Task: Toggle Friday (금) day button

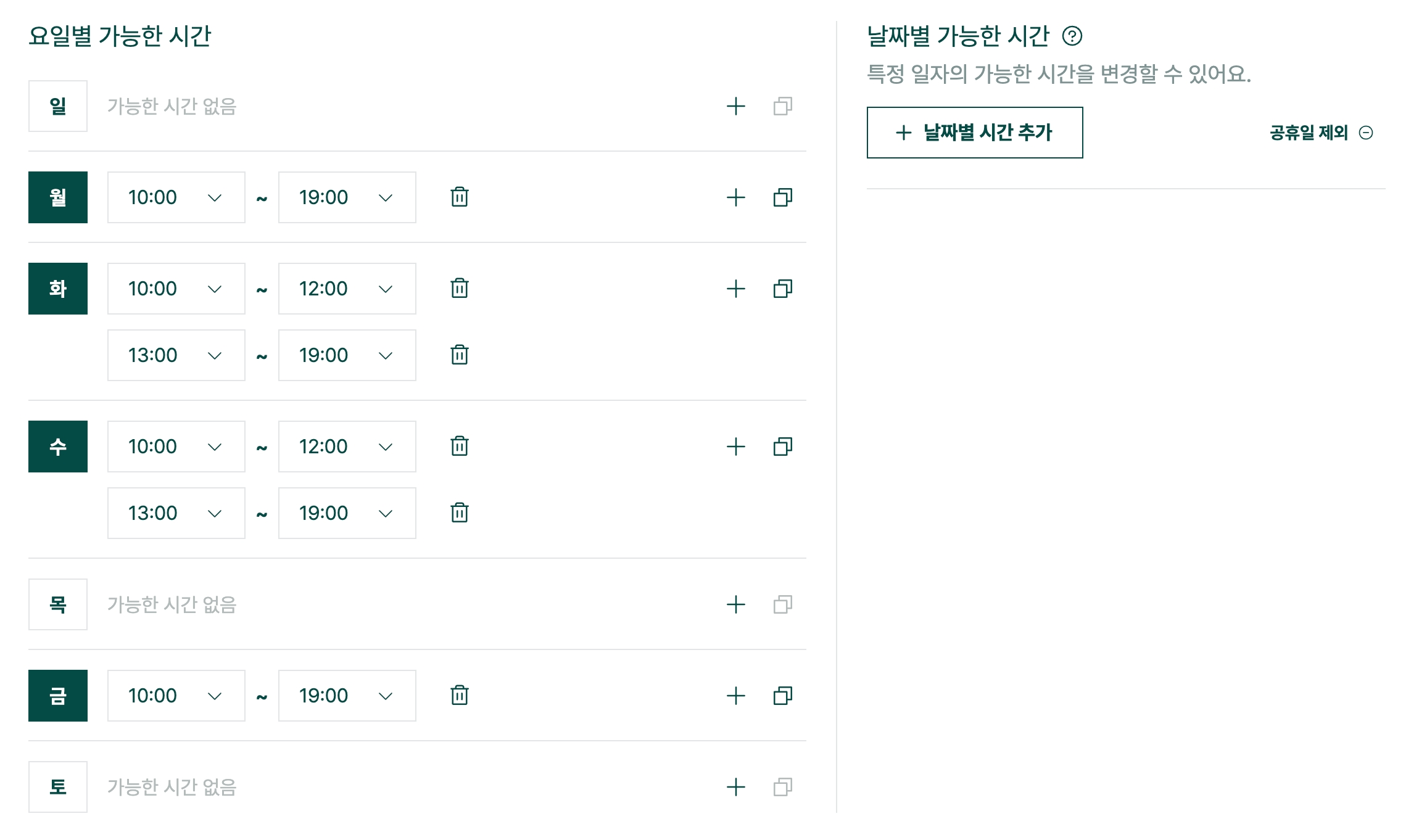Action: pyautogui.click(x=58, y=696)
